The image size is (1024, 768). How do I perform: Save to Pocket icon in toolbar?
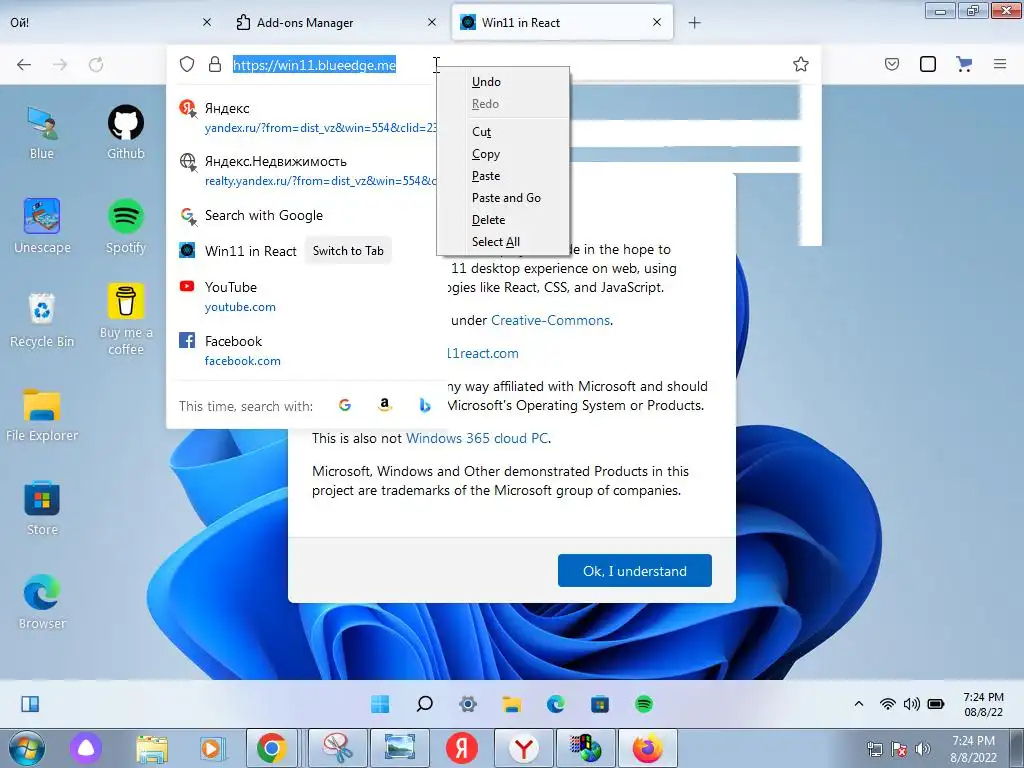(x=892, y=64)
